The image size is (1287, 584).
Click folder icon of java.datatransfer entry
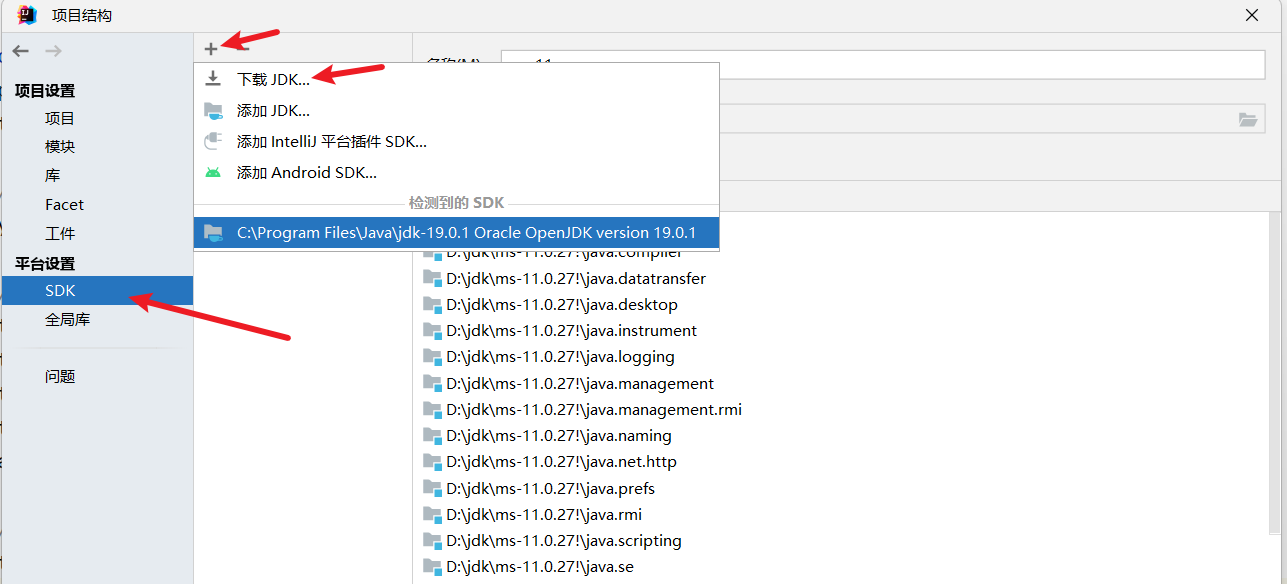[x=432, y=278]
